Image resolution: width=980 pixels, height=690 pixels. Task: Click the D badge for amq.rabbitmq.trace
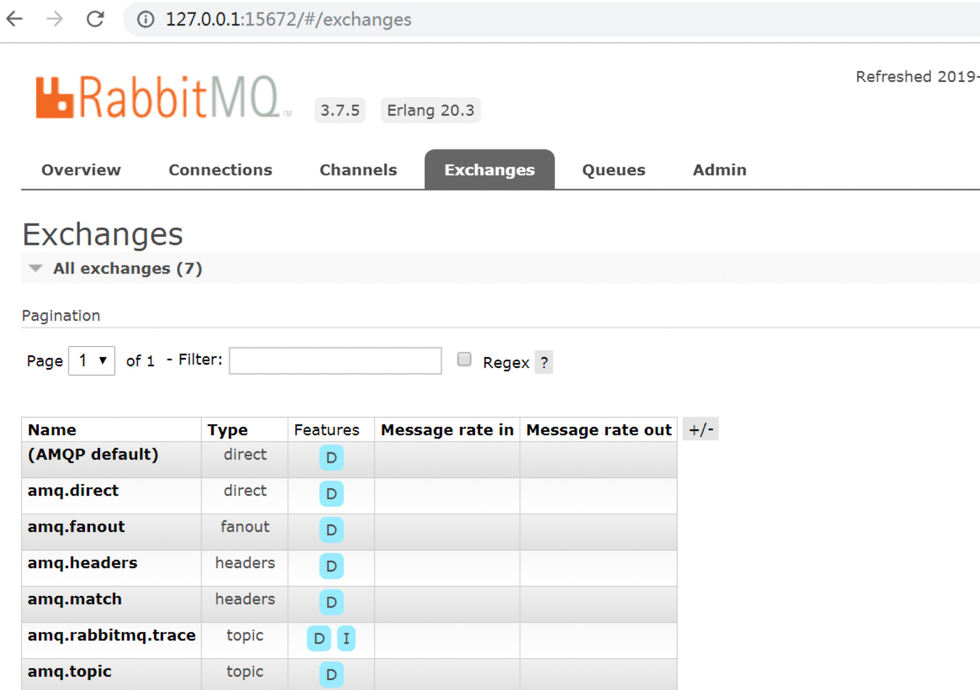(319, 639)
